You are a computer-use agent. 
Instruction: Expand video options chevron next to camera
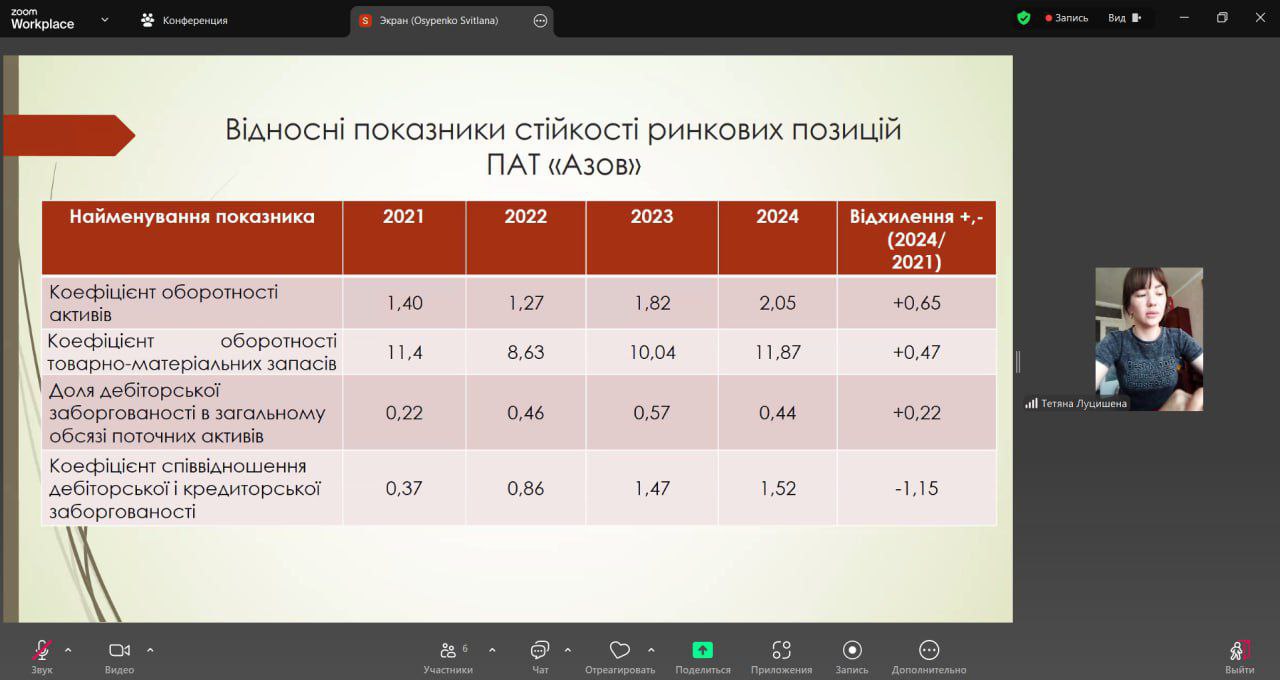(x=150, y=650)
